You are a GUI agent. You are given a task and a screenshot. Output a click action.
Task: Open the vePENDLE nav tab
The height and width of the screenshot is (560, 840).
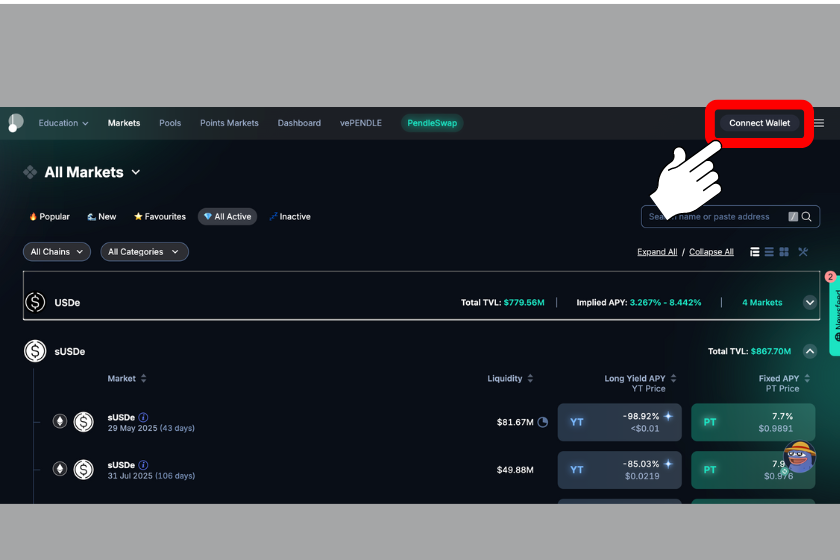361,123
